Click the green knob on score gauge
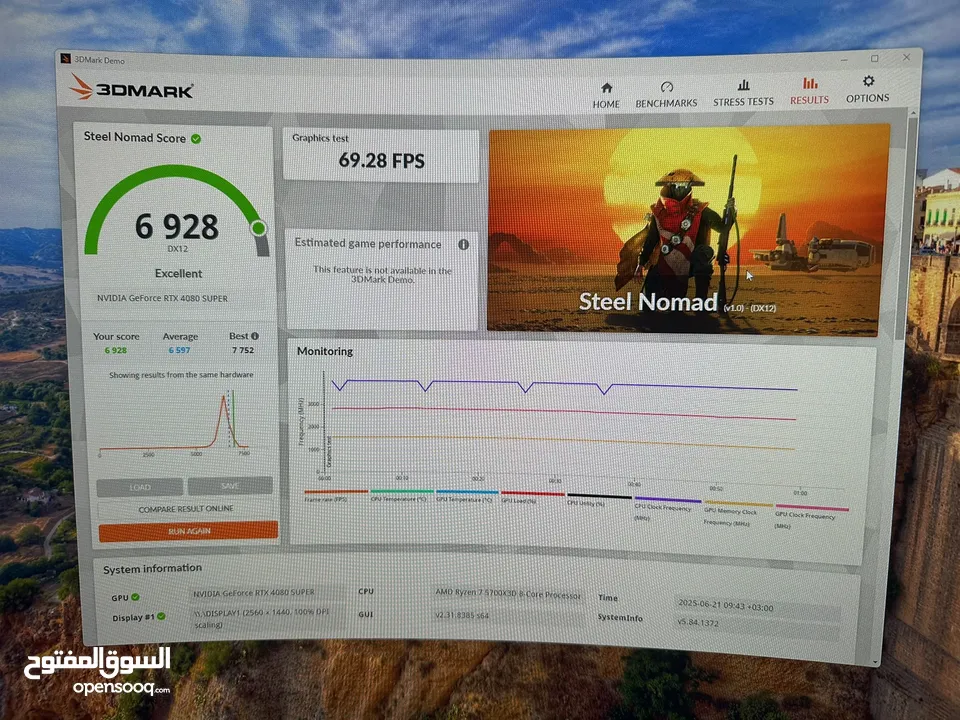Viewport: 960px width, 720px height. coord(258,228)
